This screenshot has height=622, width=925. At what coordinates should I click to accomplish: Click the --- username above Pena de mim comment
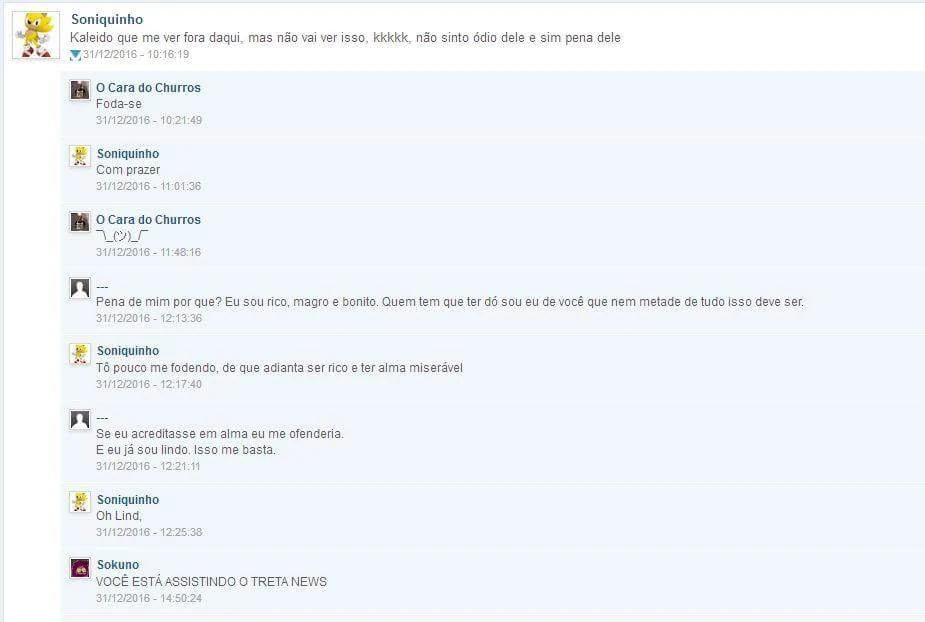[102, 286]
